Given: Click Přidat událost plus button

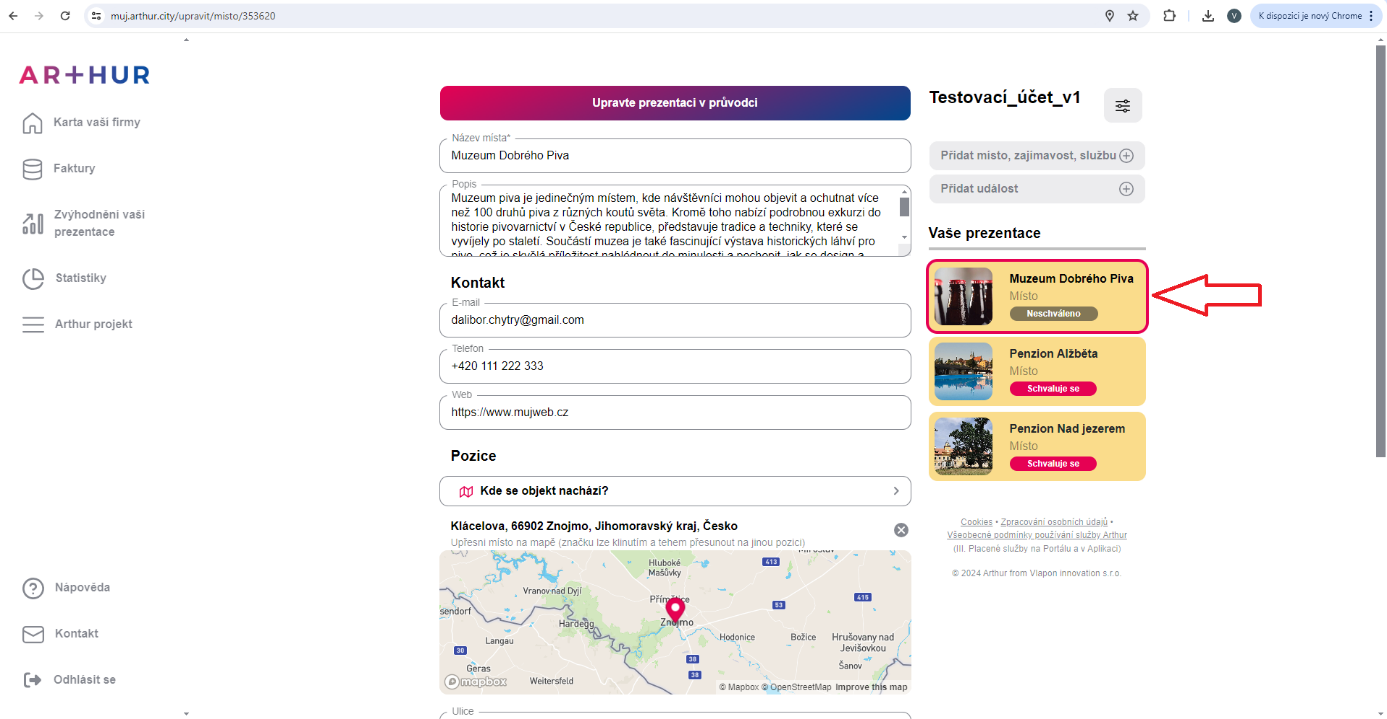Looking at the screenshot, I should pyautogui.click(x=1126, y=189).
